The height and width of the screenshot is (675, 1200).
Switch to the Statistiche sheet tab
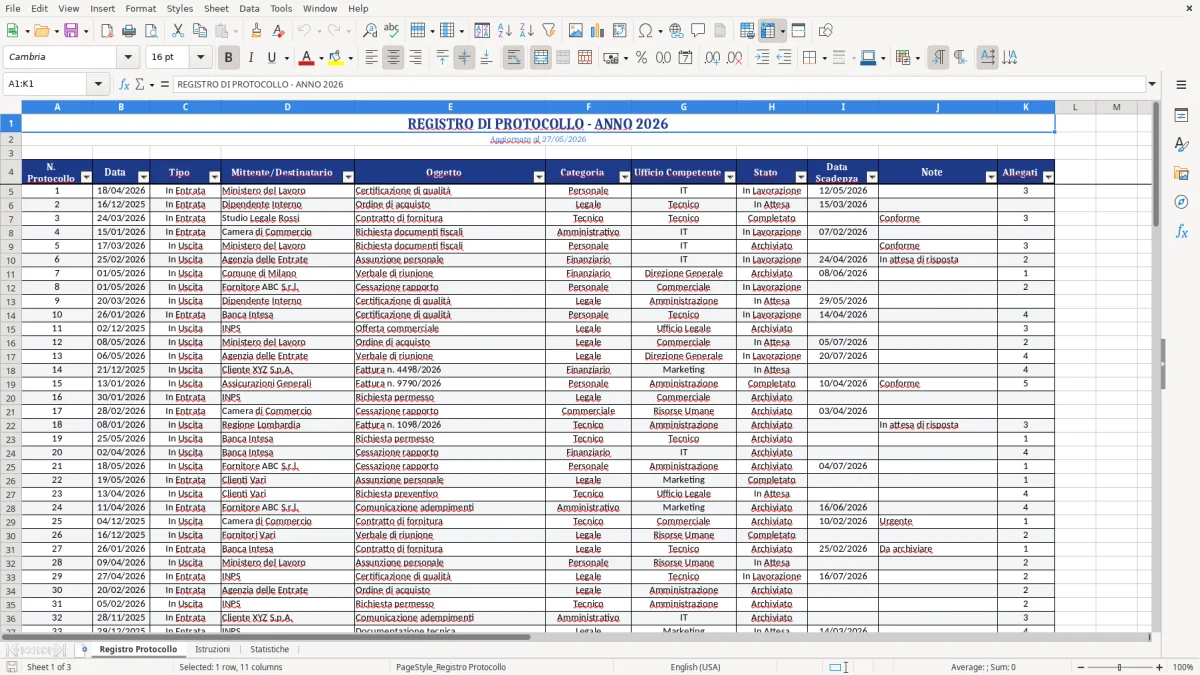point(270,649)
